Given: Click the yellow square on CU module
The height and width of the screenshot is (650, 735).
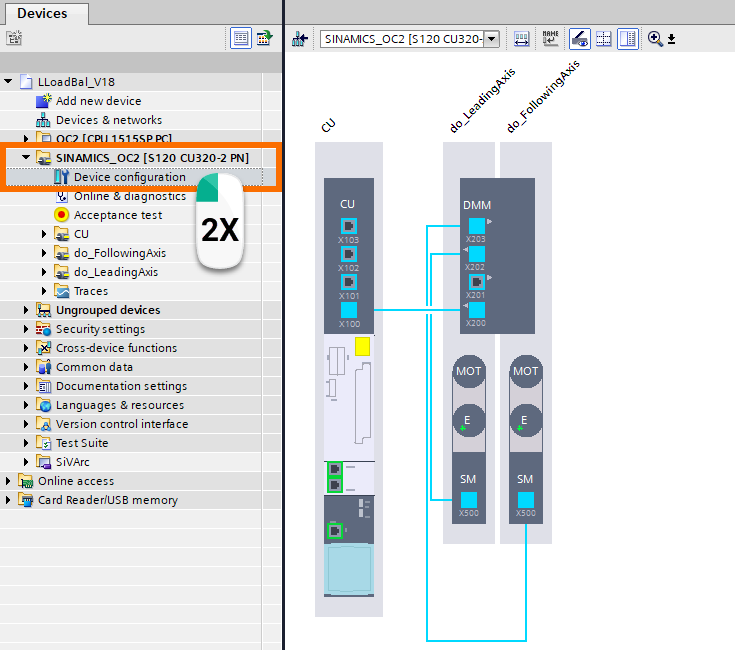Looking at the screenshot, I should 362,346.
